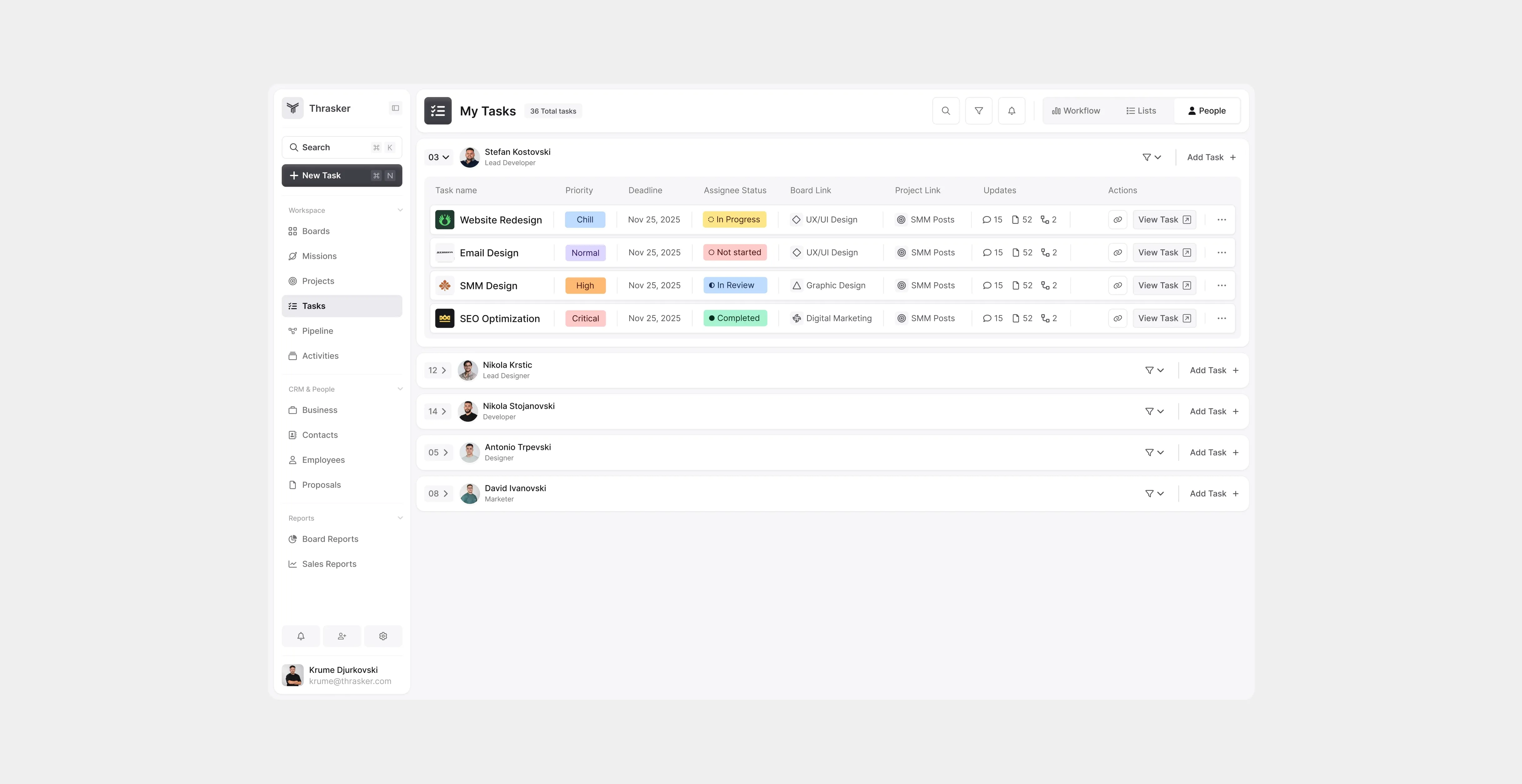Open settings gear at sidebar bottom
1522x784 pixels.
click(x=383, y=636)
